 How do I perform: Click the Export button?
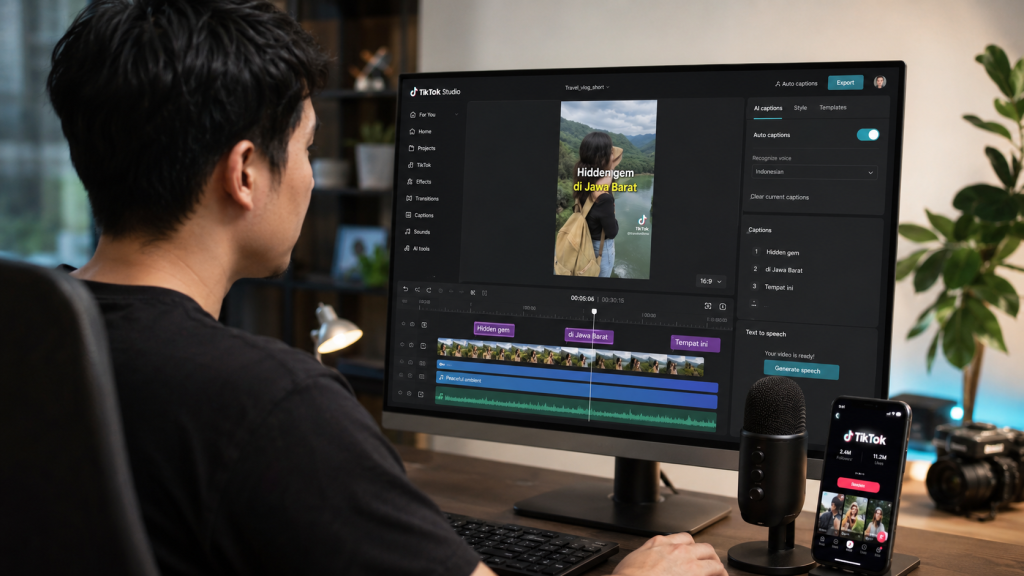coord(845,82)
